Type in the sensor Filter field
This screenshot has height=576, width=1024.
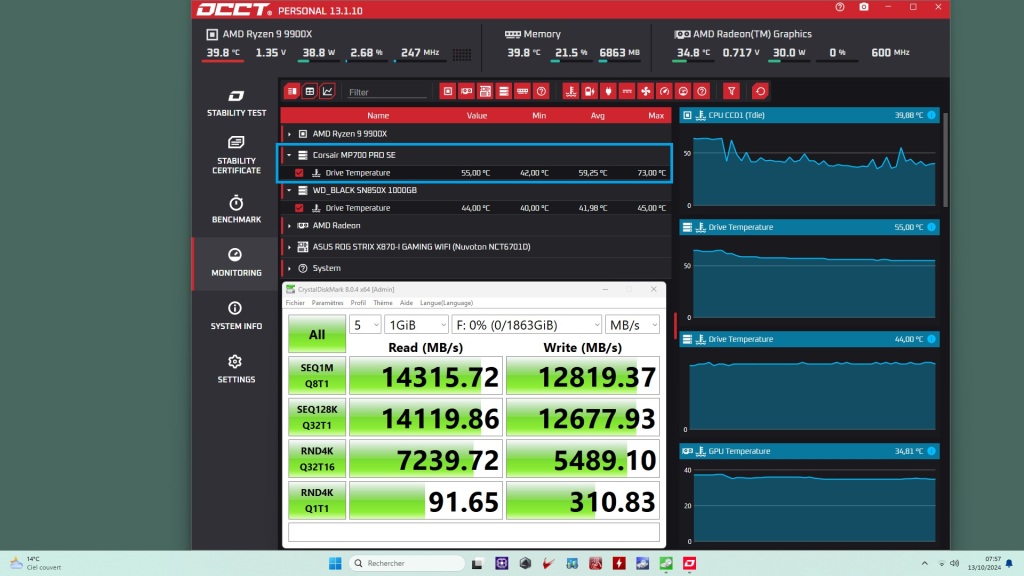tap(385, 90)
